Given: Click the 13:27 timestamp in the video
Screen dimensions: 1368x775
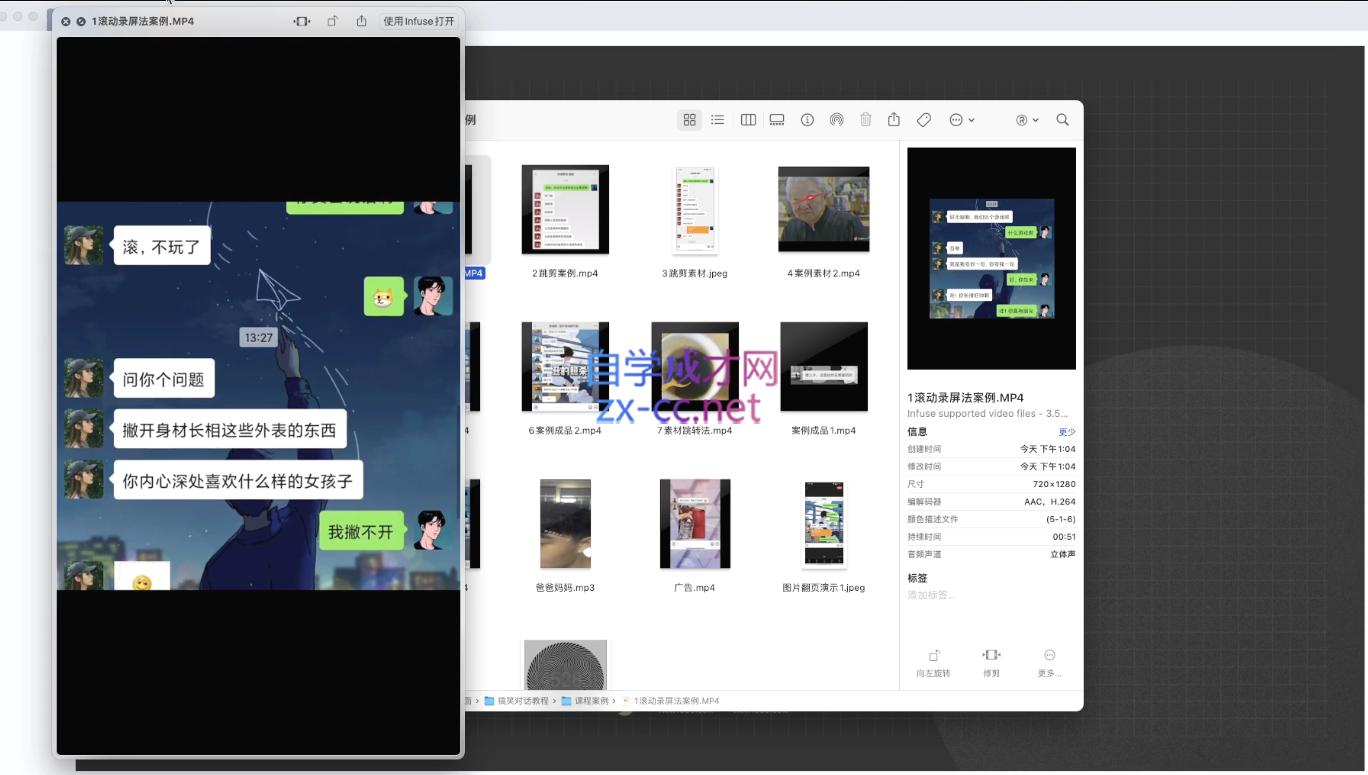Looking at the screenshot, I should (258, 338).
